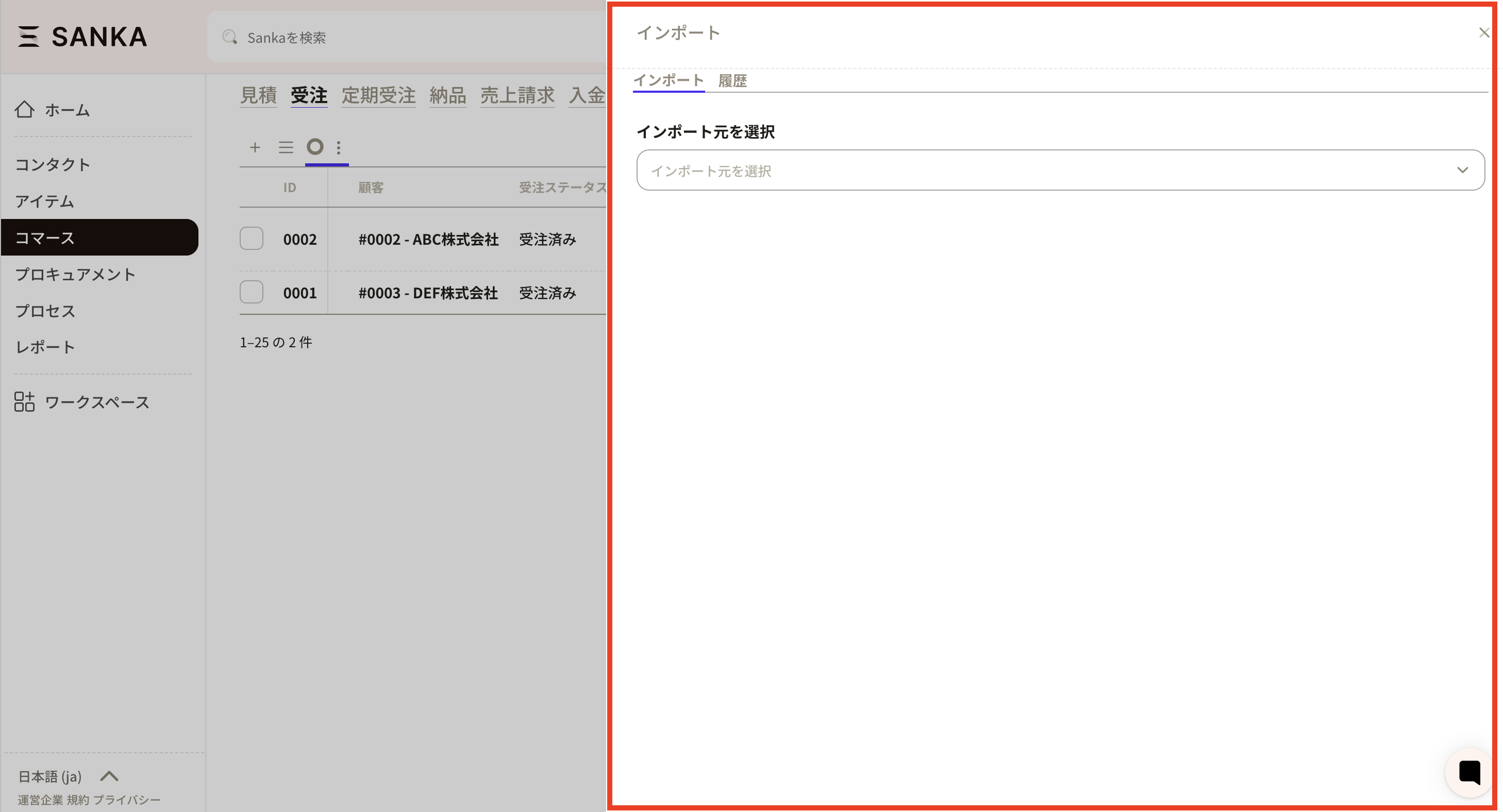This screenshot has width=1503, height=812.
Task: Switch to the 履歴 tab
Action: pyautogui.click(x=732, y=80)
